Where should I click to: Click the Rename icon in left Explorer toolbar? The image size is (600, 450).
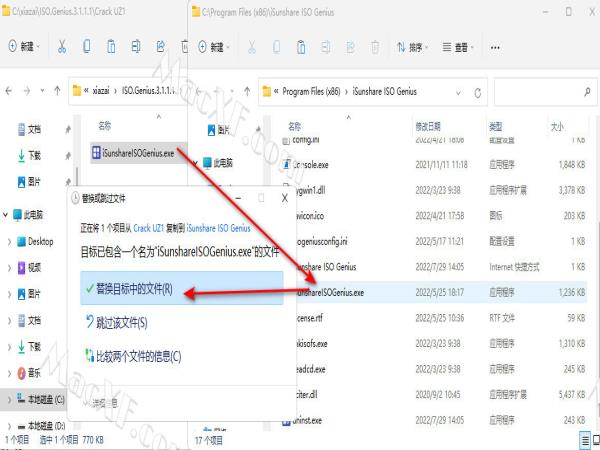pos(136,47)
